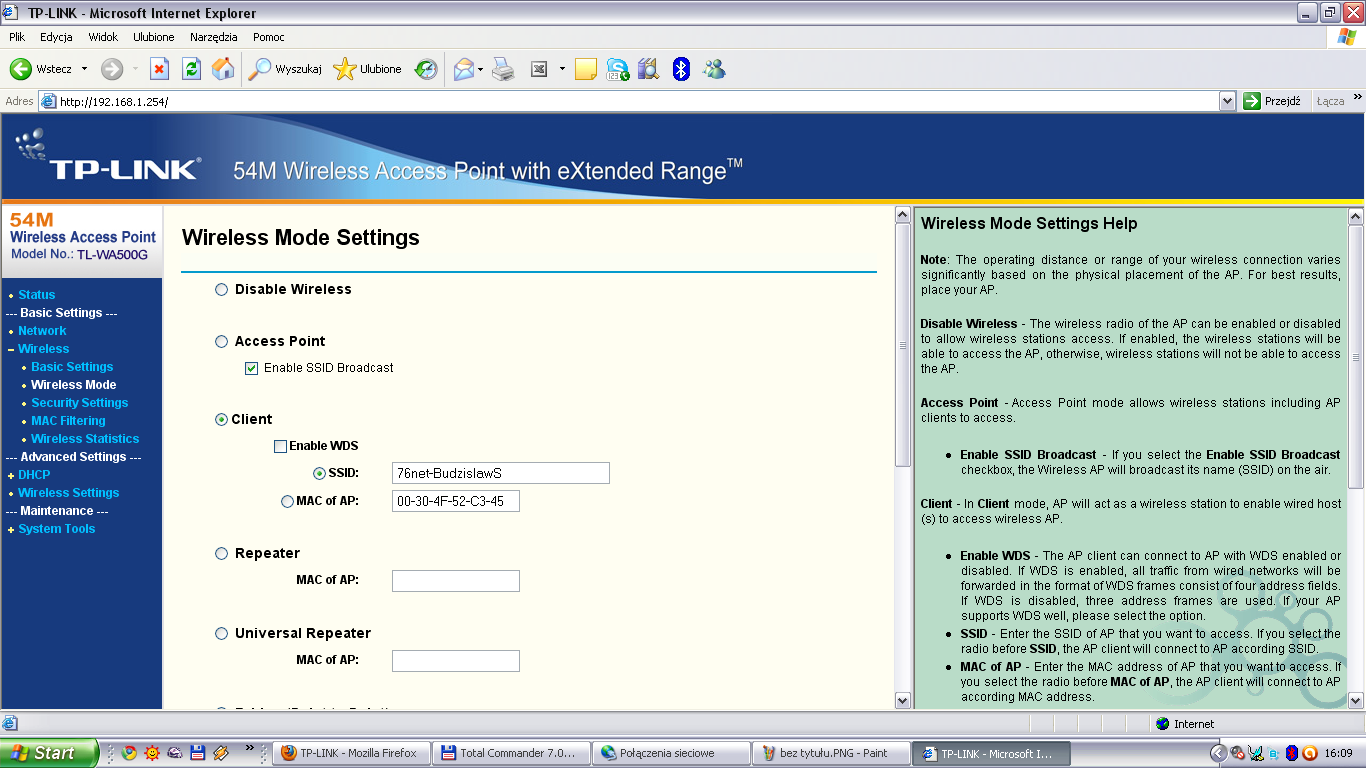Viewport: 1366px width, 768px height.
Task: Click the yellow note toolbar icon
Action: 586,69
